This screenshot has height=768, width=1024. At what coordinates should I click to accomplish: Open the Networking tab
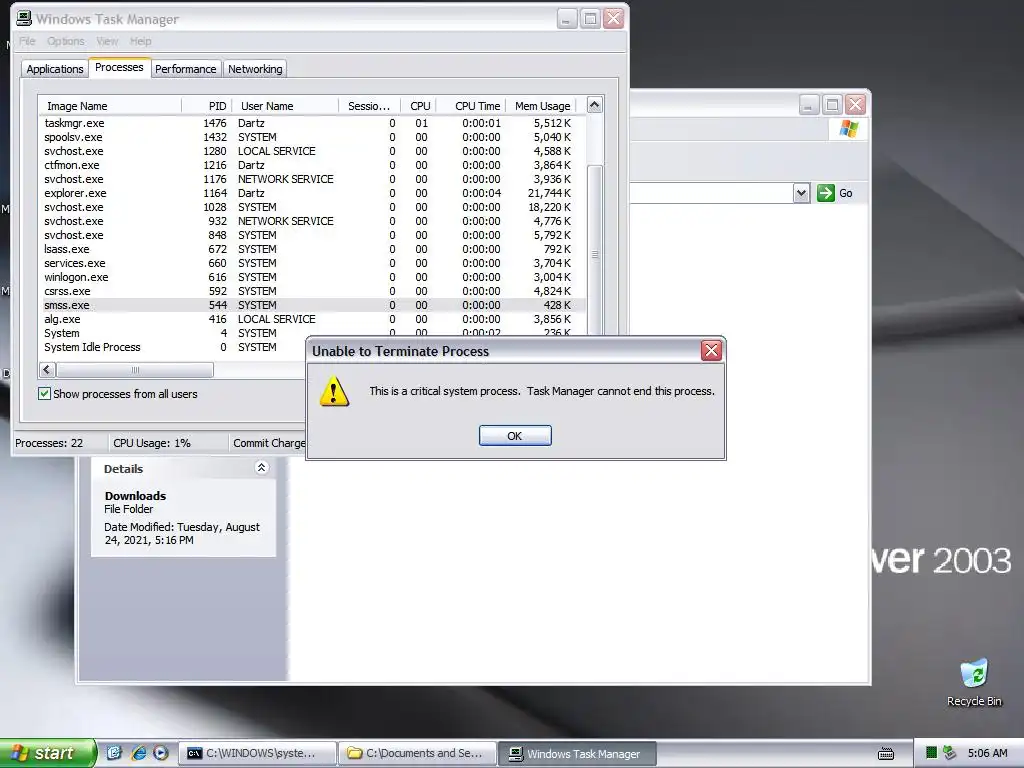[x=255, y=69]
